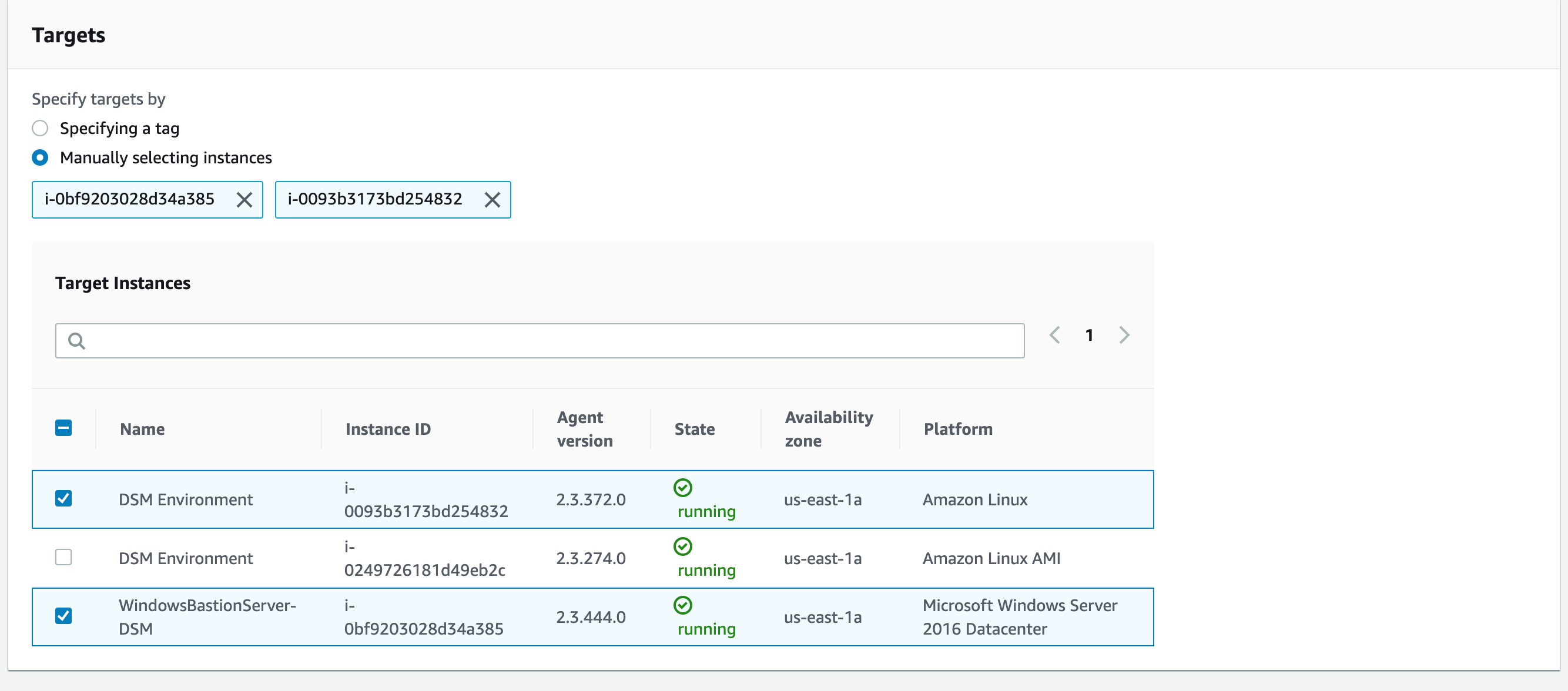Click the Instance ID column header

coord(388,429)
